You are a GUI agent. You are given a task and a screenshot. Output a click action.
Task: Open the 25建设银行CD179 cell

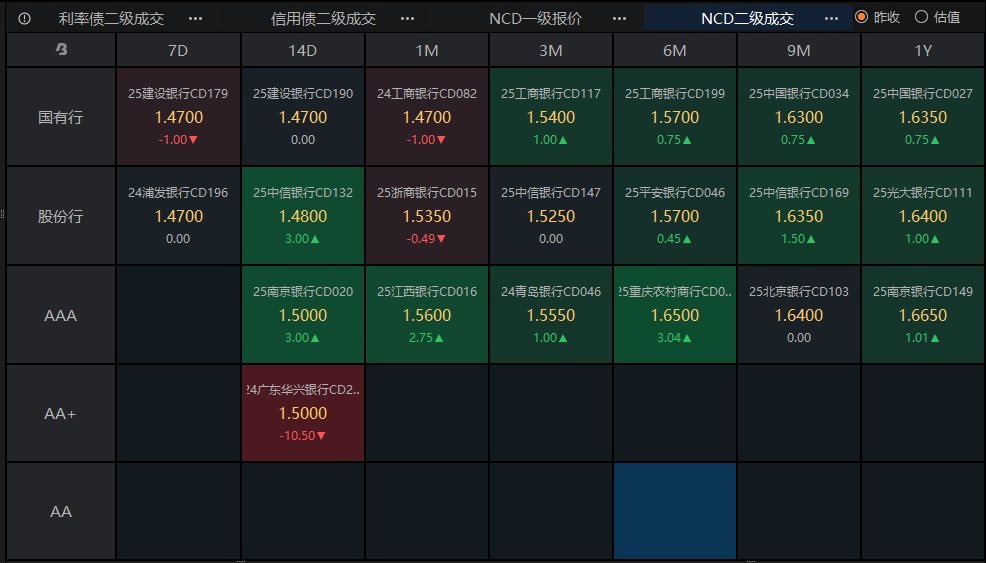point(178,116)
